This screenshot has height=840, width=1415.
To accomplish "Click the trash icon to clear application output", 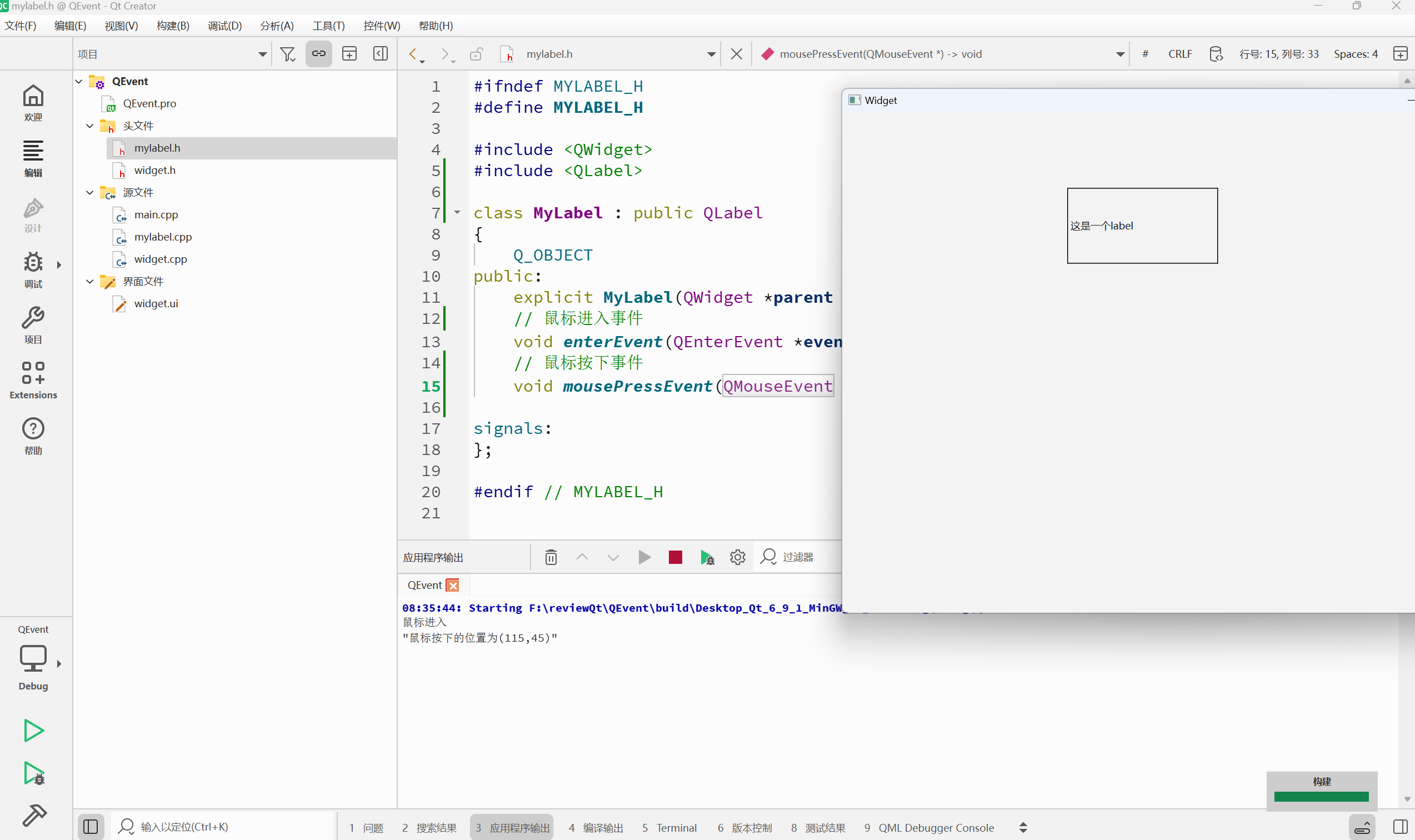I will 551,558.
